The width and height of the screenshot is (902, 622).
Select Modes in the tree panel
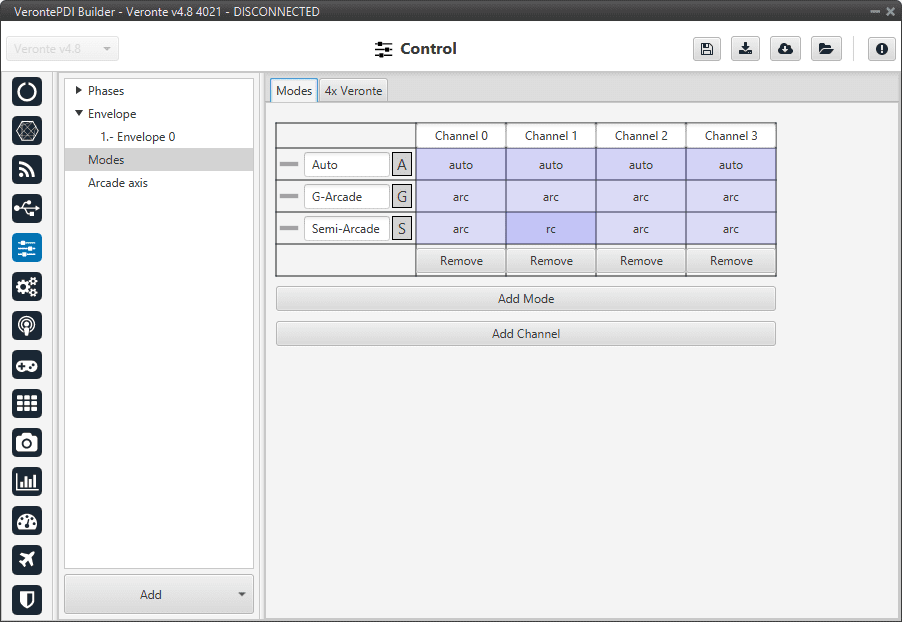pos(159,159)
